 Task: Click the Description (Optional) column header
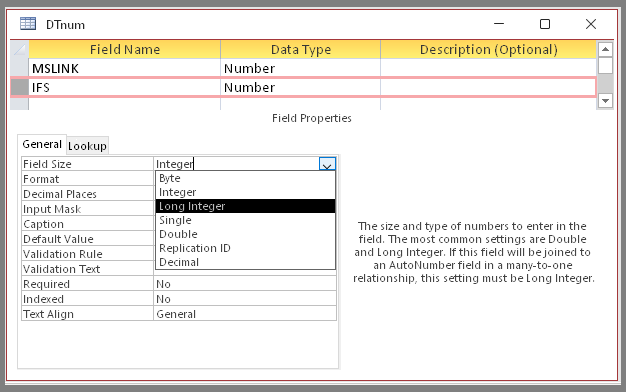(x=488, y=49)
